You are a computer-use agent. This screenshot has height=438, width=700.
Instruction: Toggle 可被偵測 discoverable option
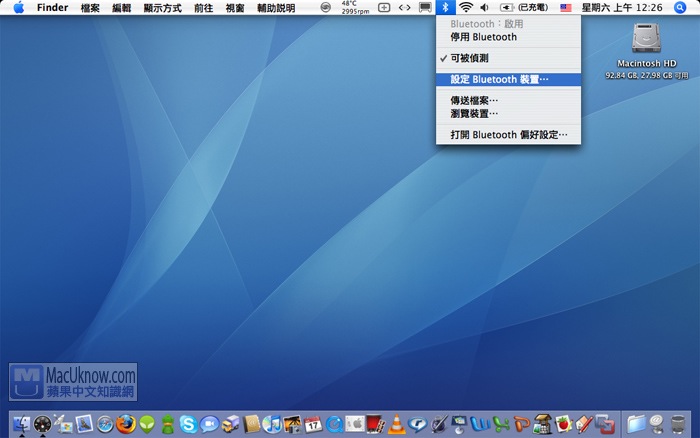508,58
